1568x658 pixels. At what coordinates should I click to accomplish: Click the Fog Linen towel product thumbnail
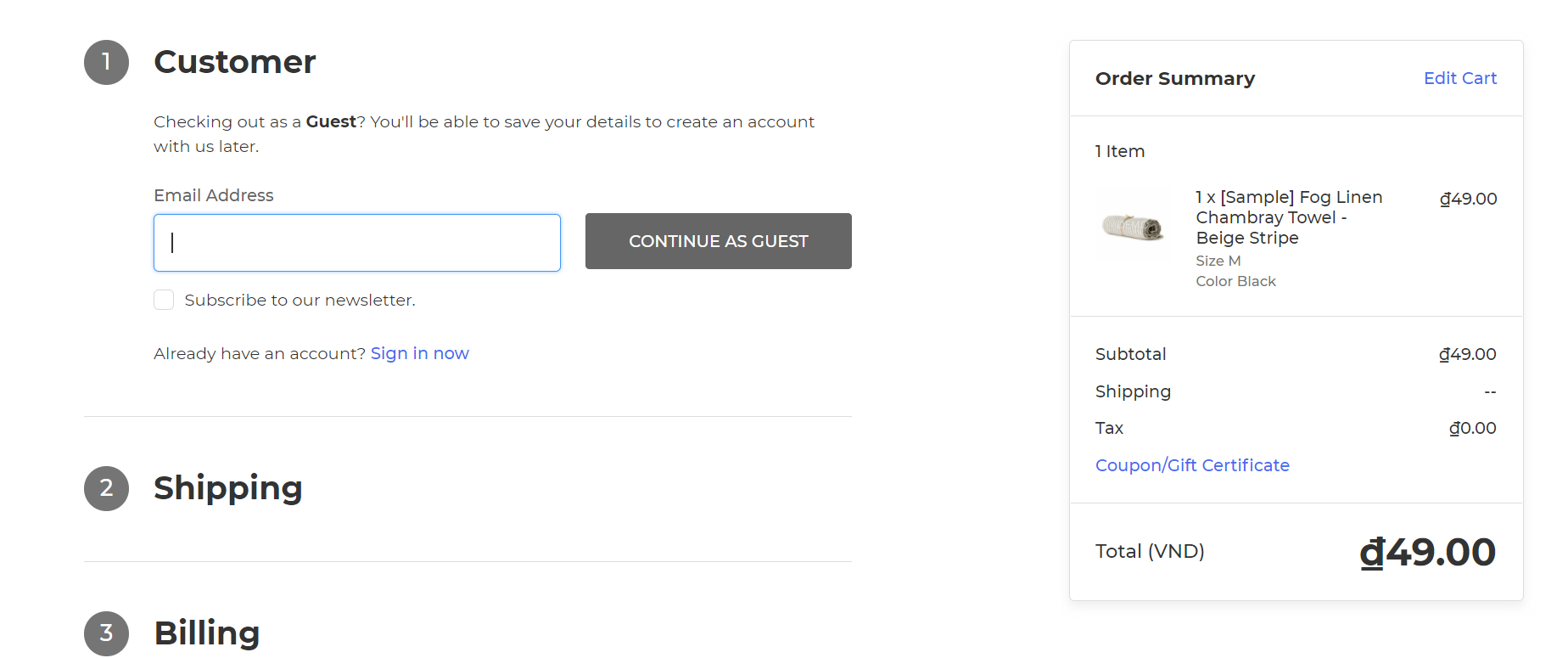pyautogui.click(x=1132, y=227)
